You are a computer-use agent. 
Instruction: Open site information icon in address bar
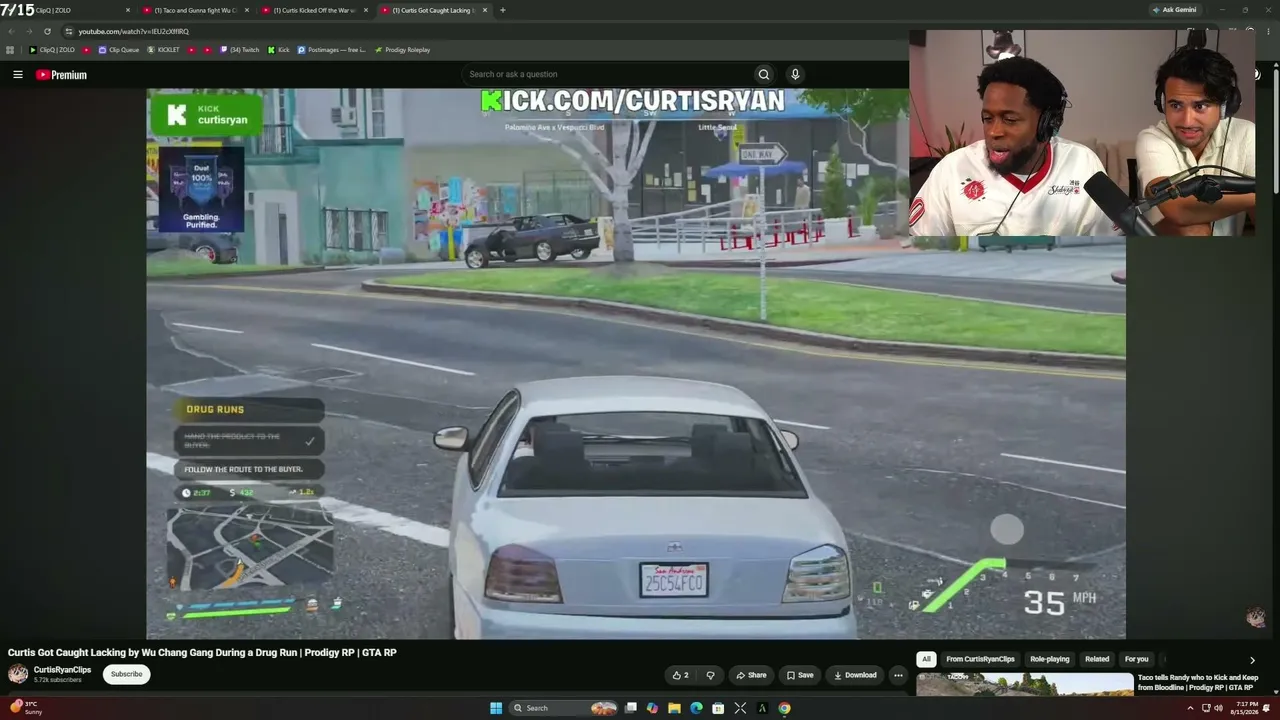coord(69,31)
